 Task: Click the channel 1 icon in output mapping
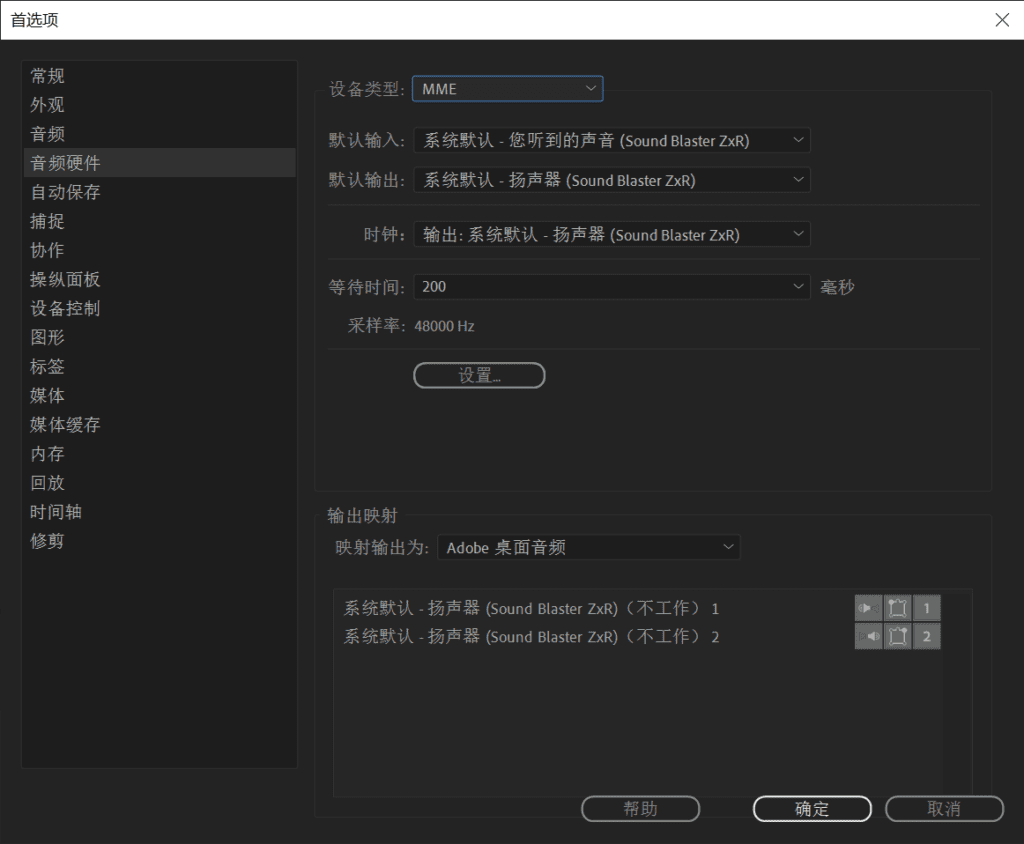[926, 608]
